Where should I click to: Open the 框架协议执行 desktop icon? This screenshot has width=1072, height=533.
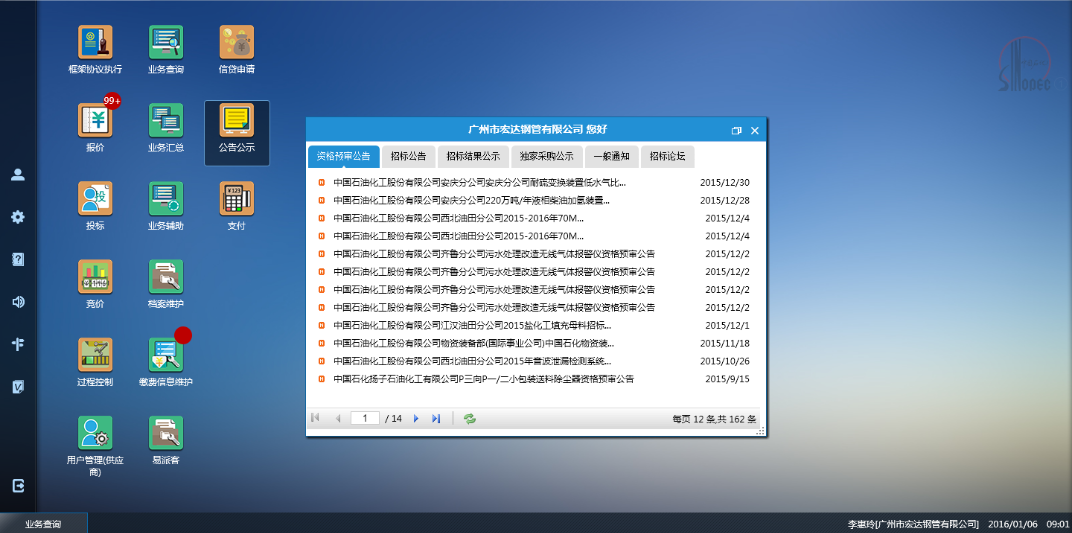(x=95, y=43)
